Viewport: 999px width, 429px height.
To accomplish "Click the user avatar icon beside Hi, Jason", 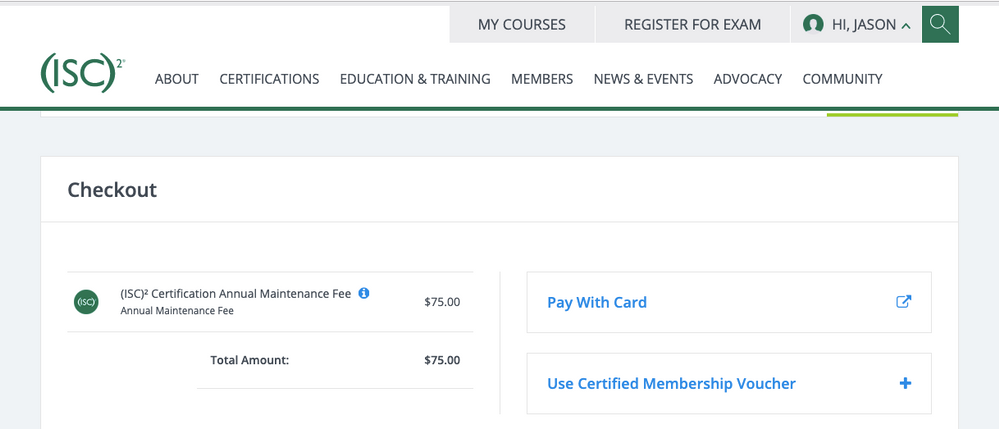I will click(813, 24).
